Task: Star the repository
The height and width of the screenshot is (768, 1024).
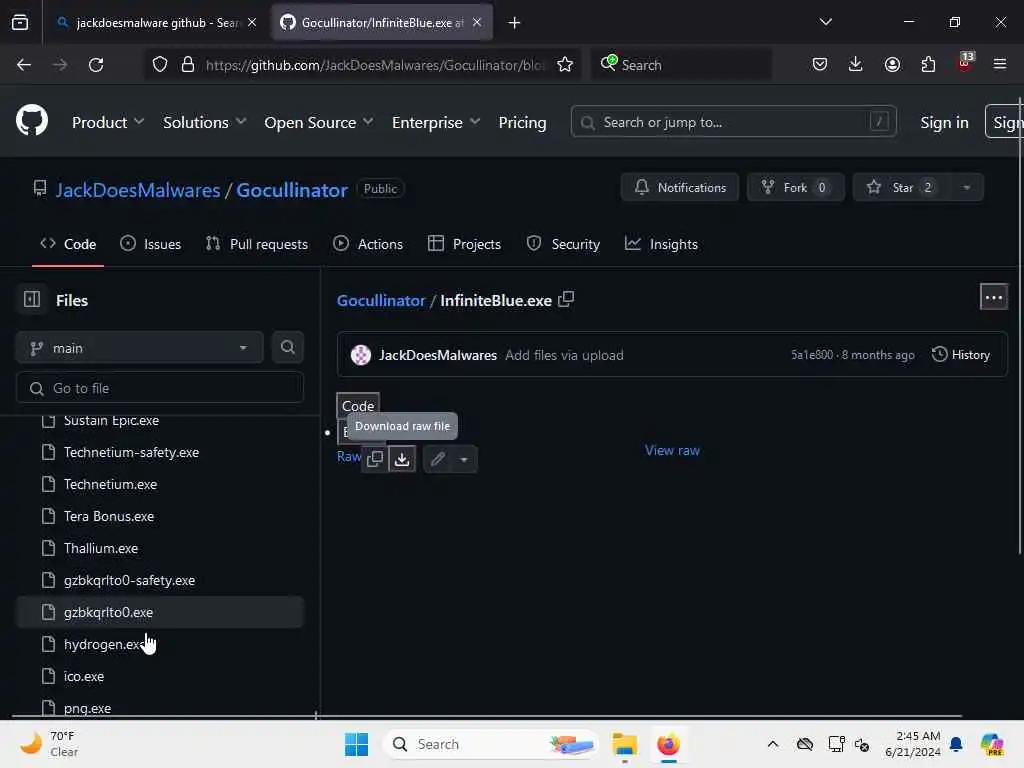Action: pyautogui.click(x=901, y=187)
